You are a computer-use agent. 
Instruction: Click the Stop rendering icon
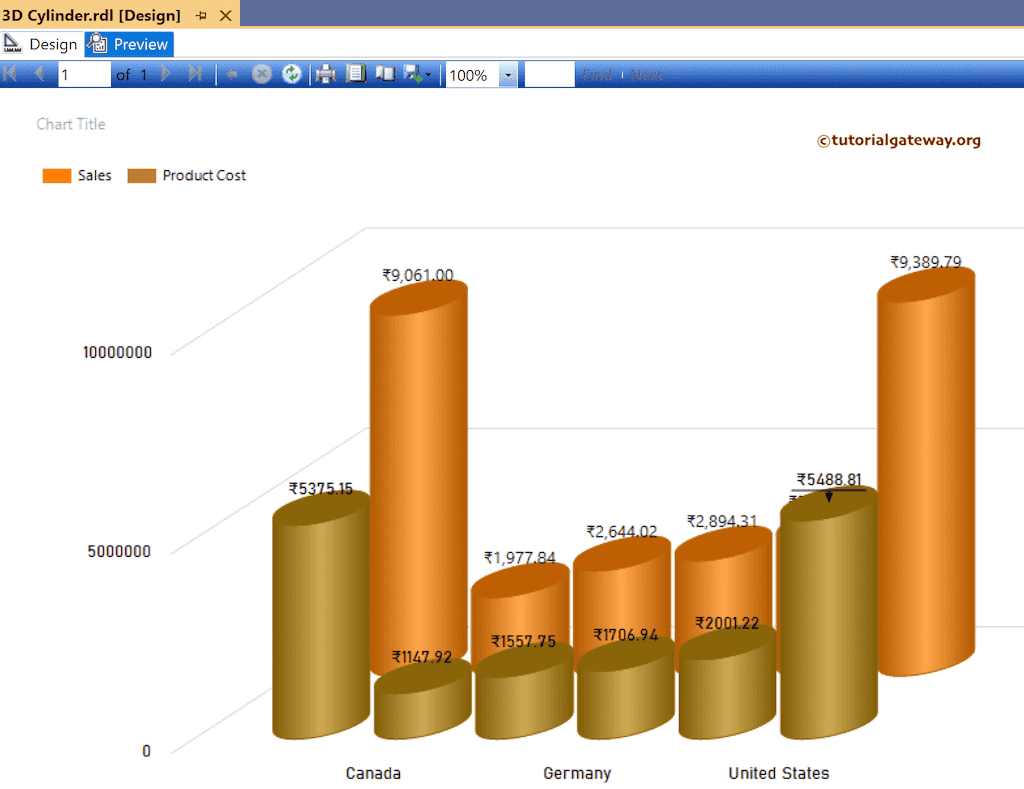262,74
